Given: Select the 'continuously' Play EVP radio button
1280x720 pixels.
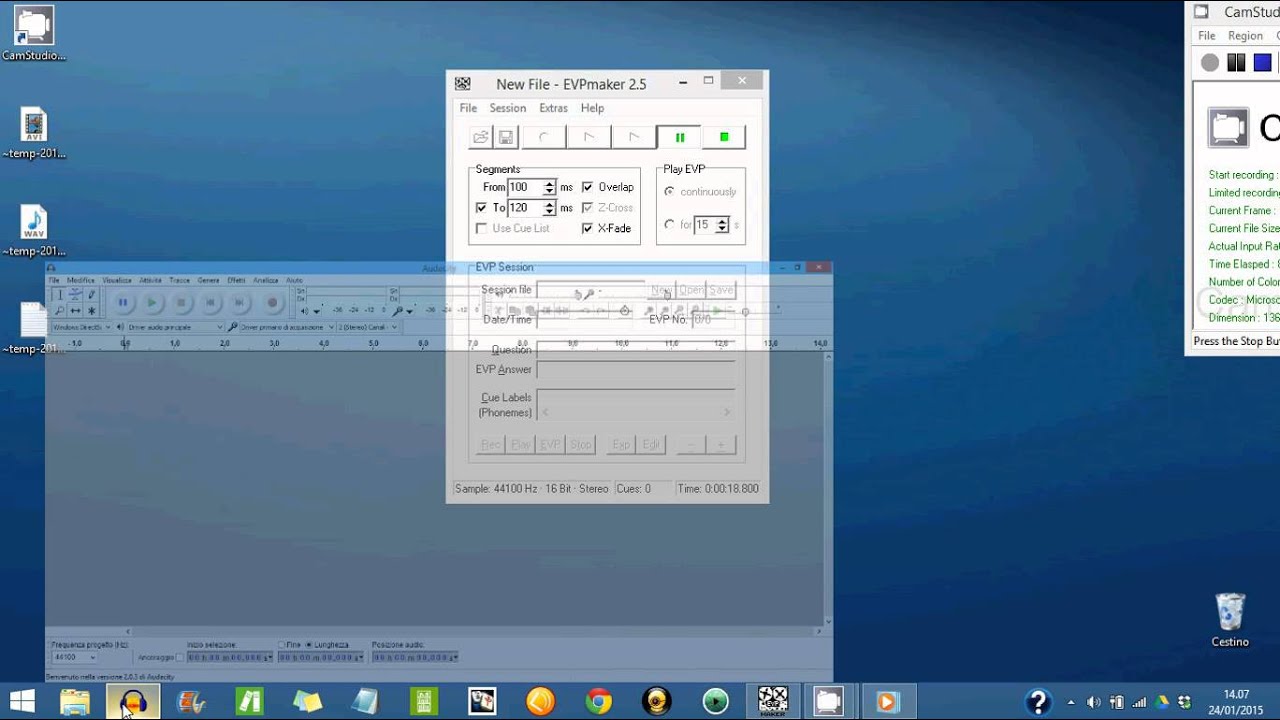Looking at the screenshot, I should [x=669, y=191].
